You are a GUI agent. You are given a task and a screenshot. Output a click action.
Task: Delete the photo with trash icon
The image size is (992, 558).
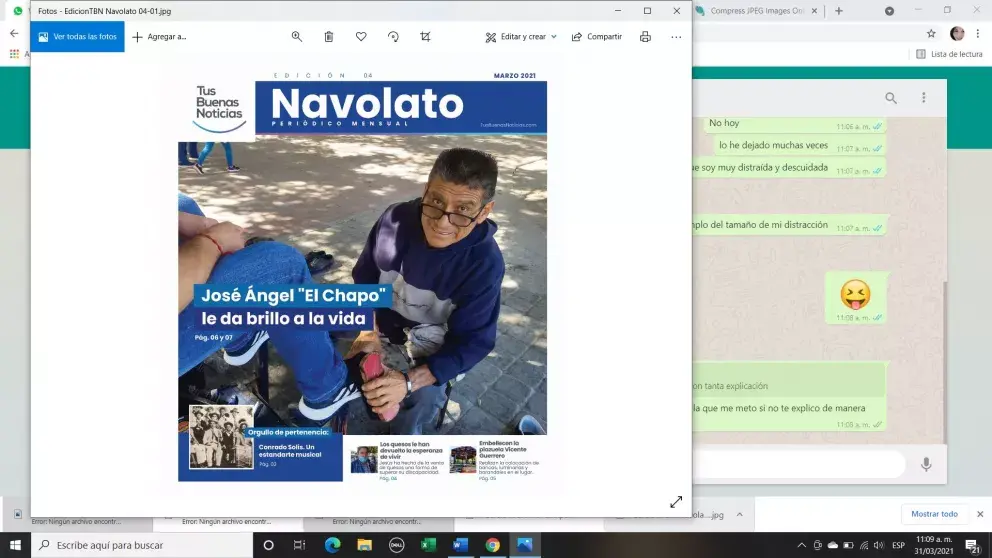[329, 37]
